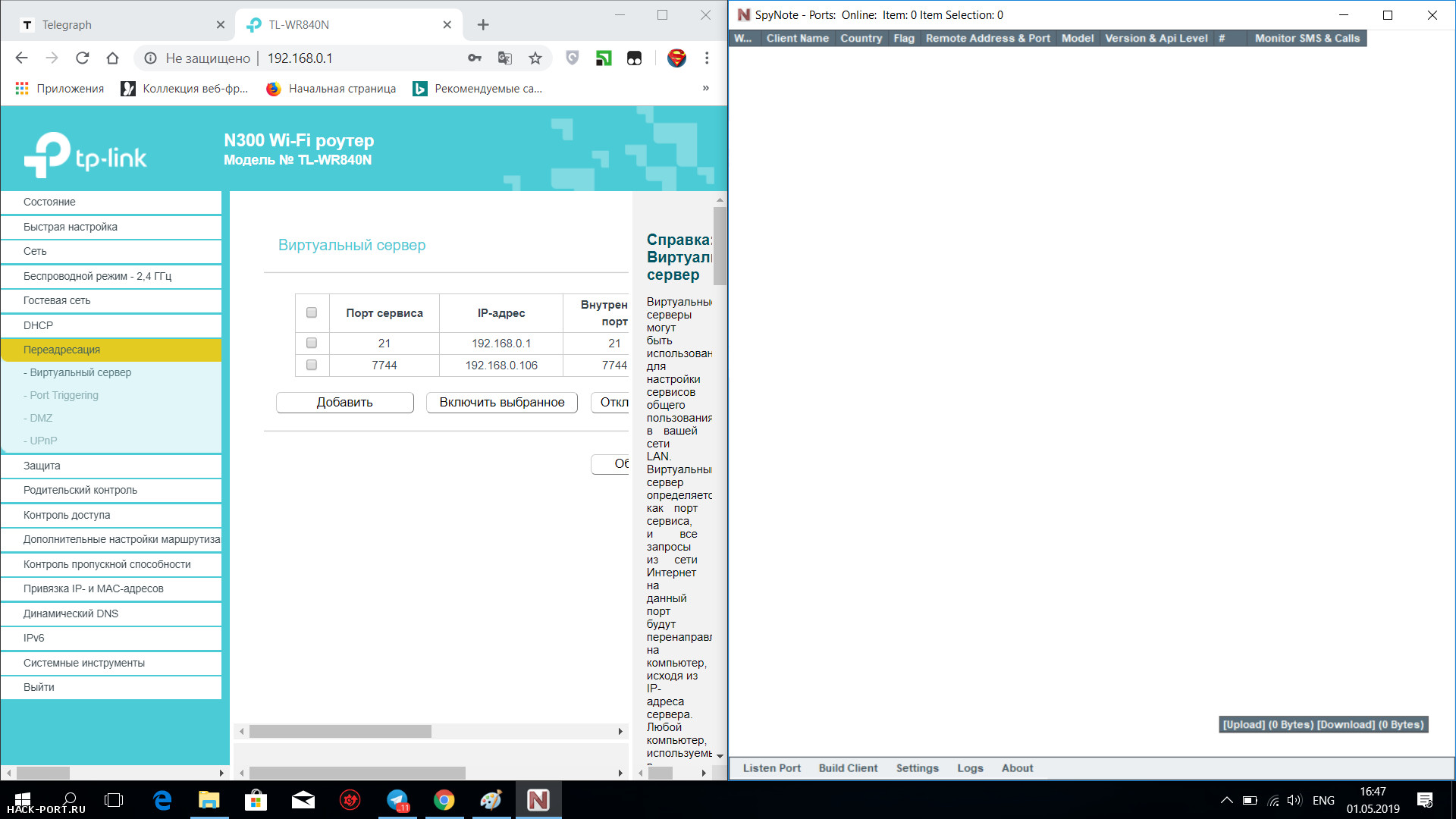
Task: Open the Chrome home page icon
Action: [x=112, y=58]
